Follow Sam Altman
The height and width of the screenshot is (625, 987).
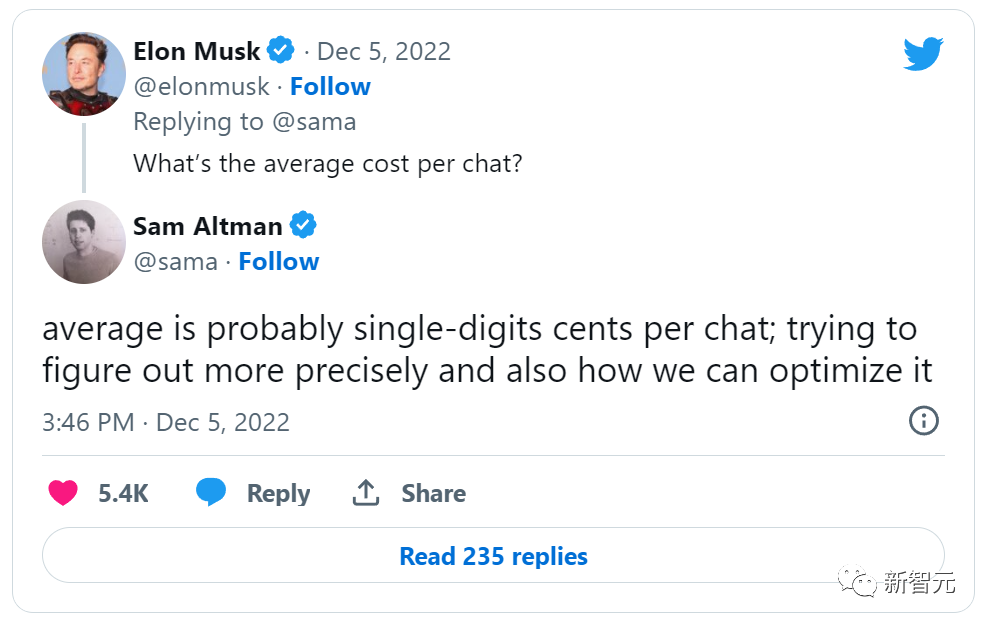(278, 262)
